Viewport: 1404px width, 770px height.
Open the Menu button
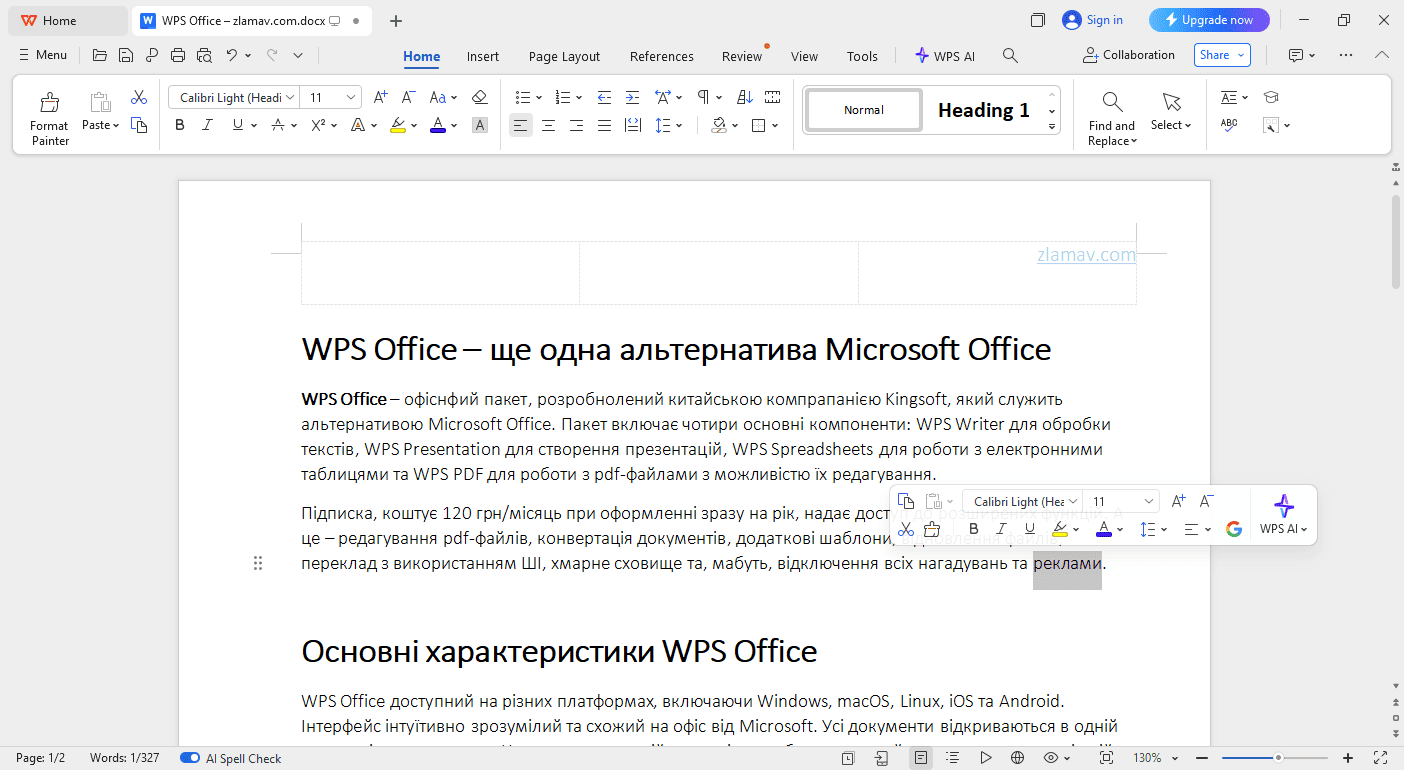43,55
